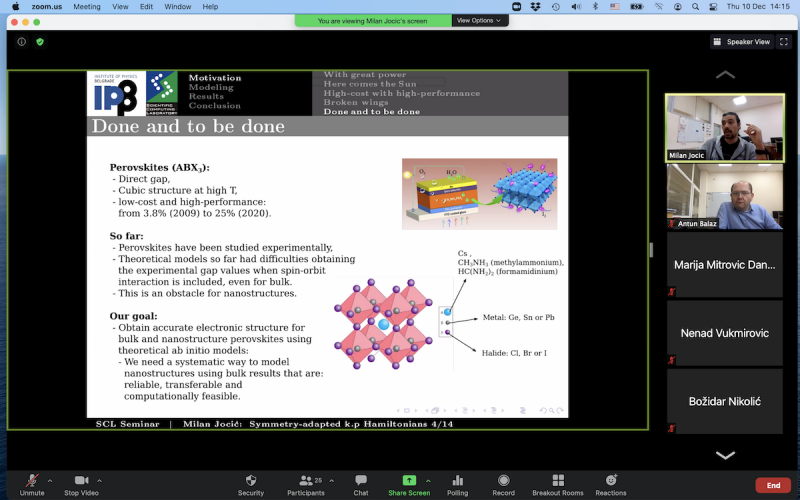Open the Security shield menu
800x500 pixels.
pos(251,485)
